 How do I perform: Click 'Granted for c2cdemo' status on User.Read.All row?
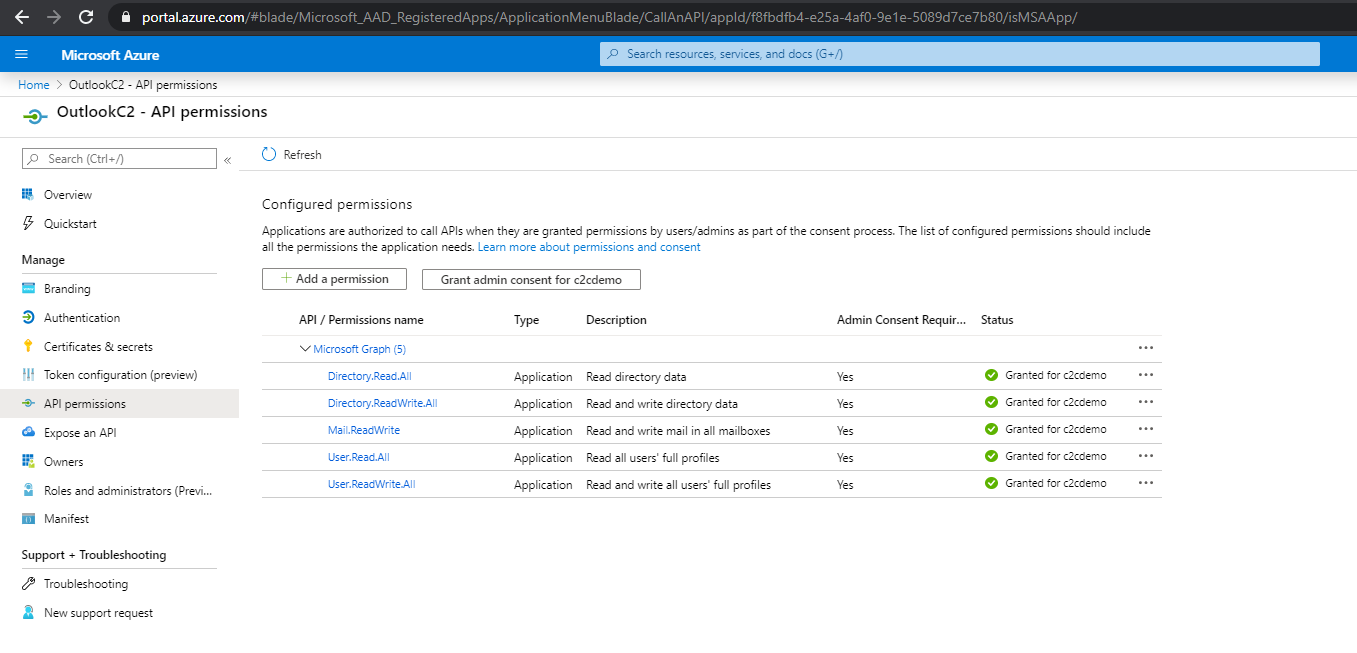(x=1056, y=456)
